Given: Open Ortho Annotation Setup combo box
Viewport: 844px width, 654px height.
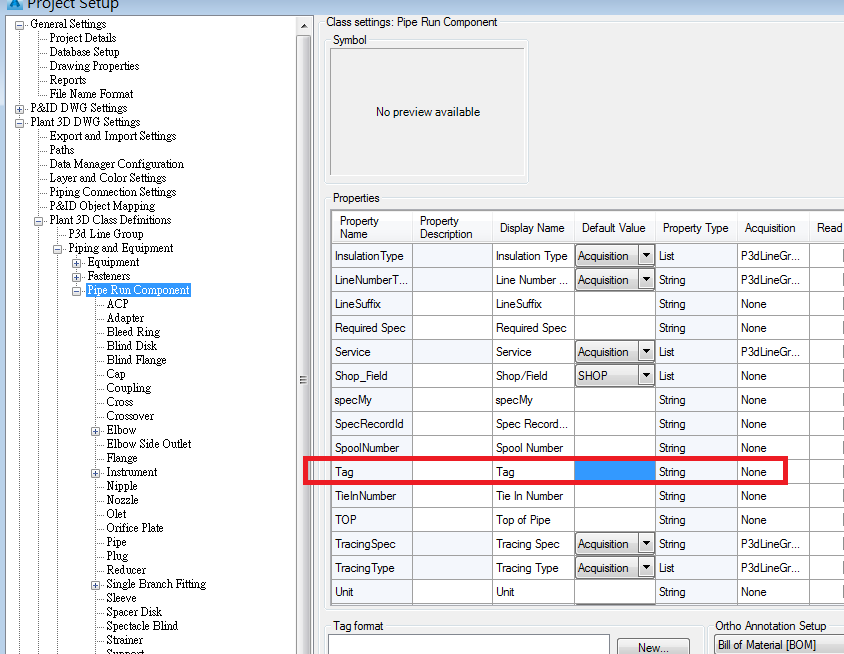Looking at the screenshot, I should pyautogui.click(x=779, y=645).
